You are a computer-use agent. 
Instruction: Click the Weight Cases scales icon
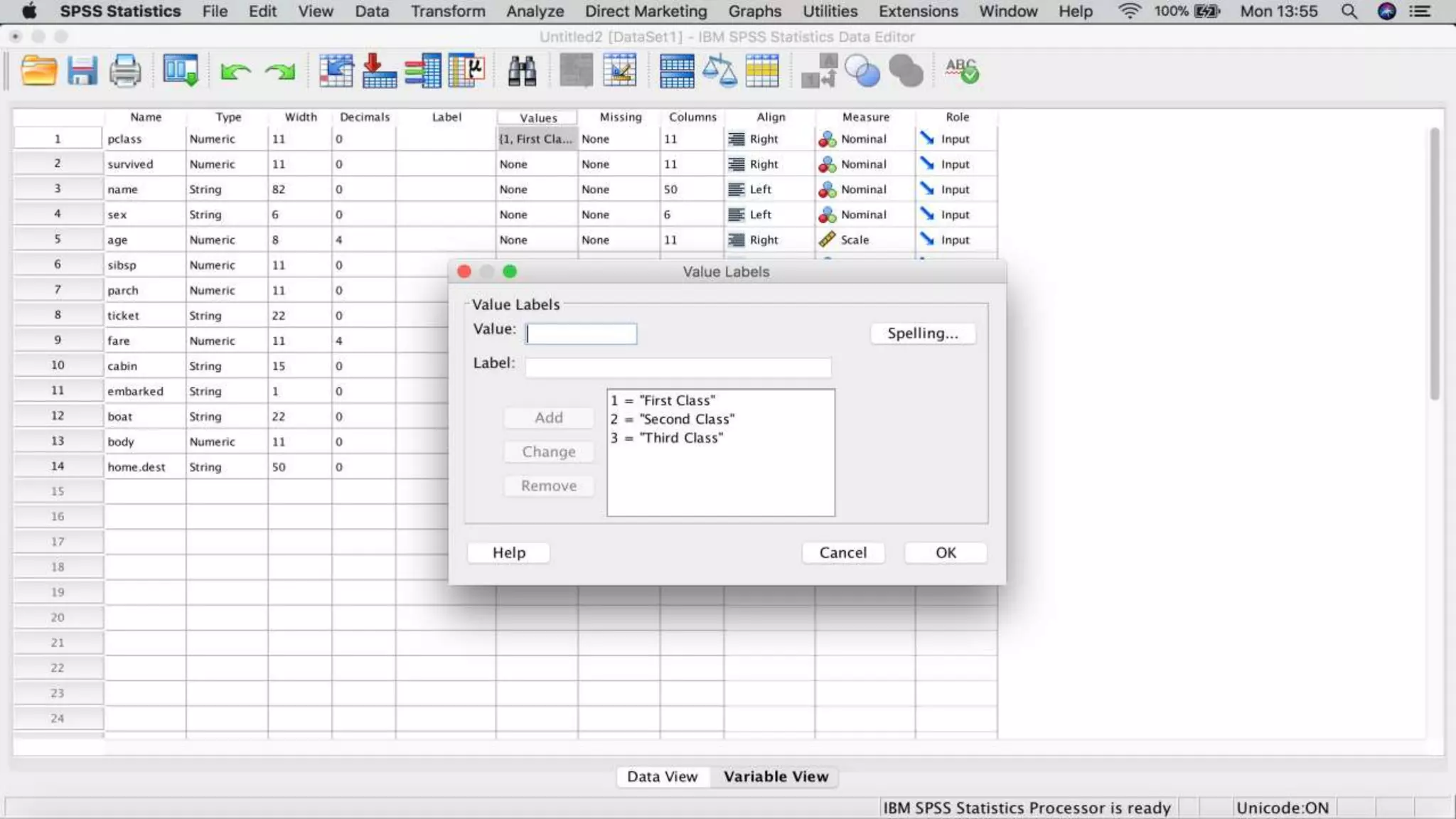(719, 71)
